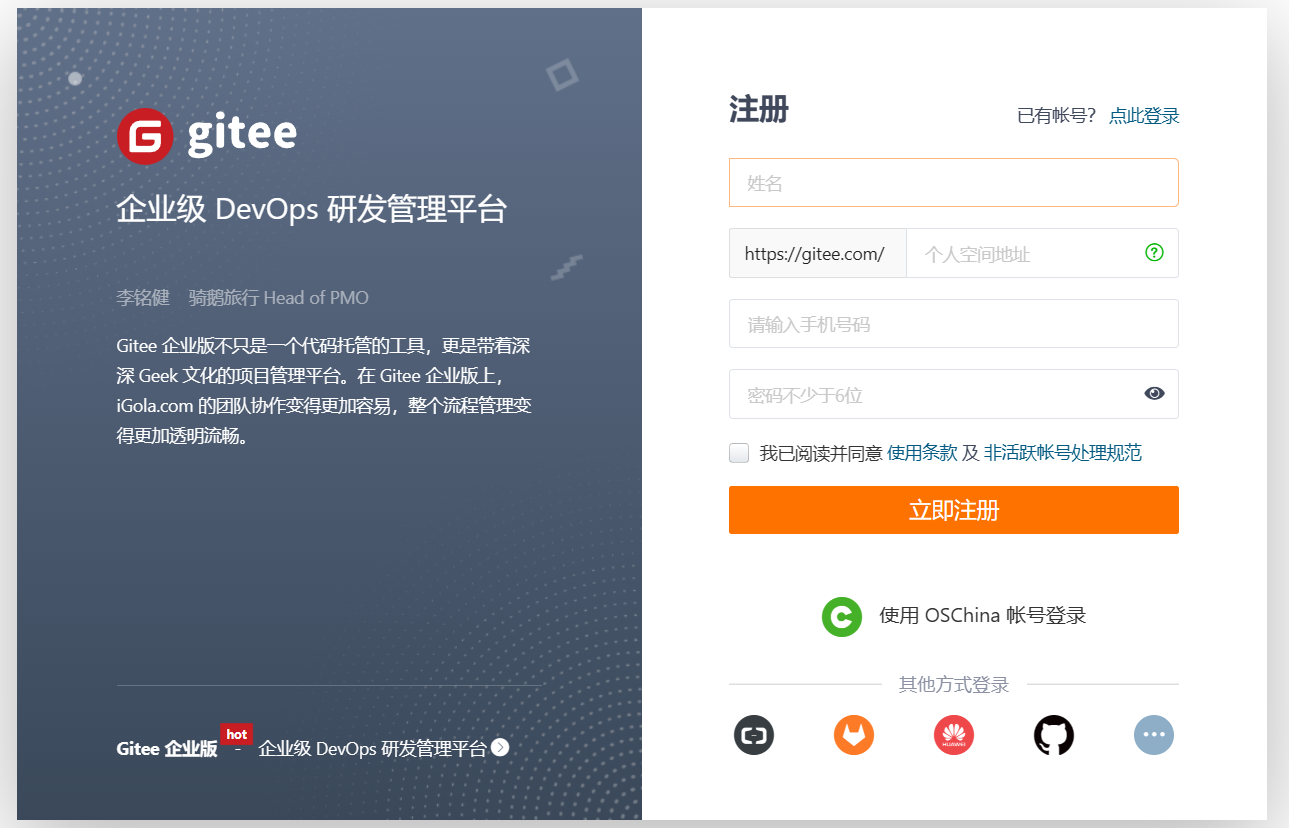Viewport: 1289px width, 828px height.
Task: Check the agree to terms checkbox
Action: (x=739, y=453)
